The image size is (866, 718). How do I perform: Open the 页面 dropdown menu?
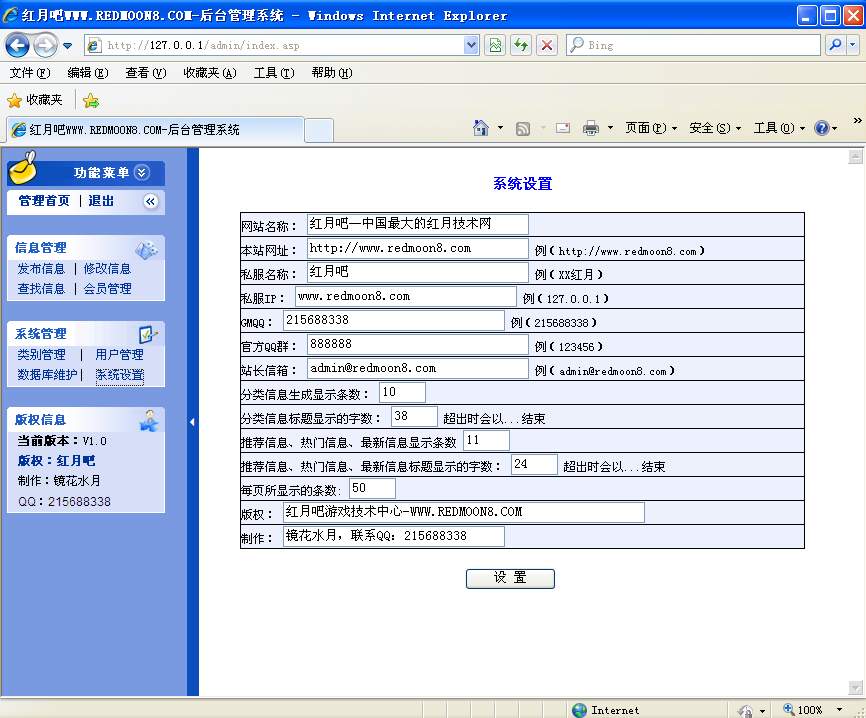pyautogui.click(x=650, y=128)
